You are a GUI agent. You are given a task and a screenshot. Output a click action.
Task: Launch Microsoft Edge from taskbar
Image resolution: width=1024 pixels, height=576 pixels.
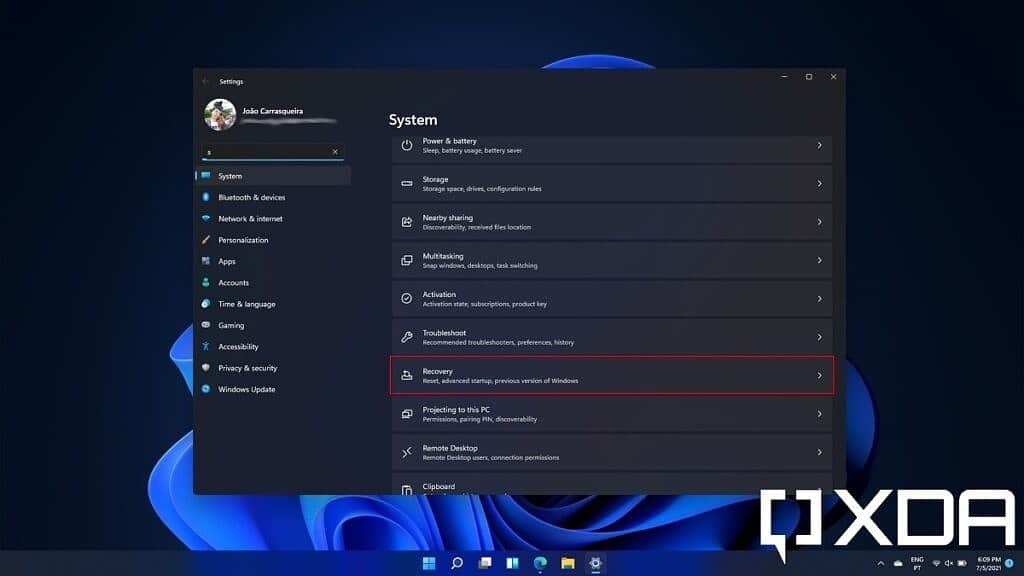pos(540,563)
